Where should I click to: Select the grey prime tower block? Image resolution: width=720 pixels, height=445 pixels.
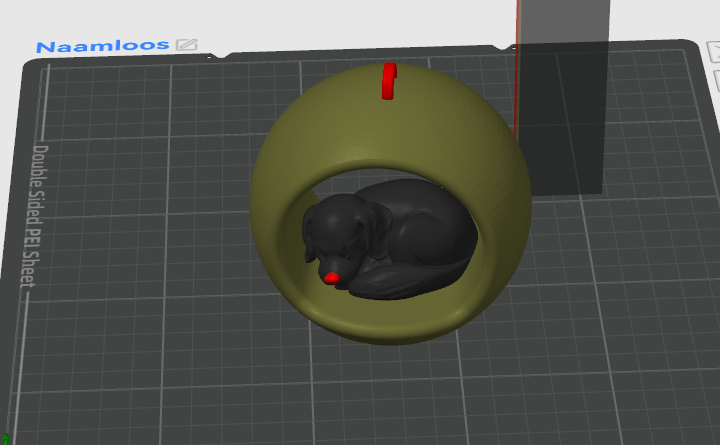(563, 97)
